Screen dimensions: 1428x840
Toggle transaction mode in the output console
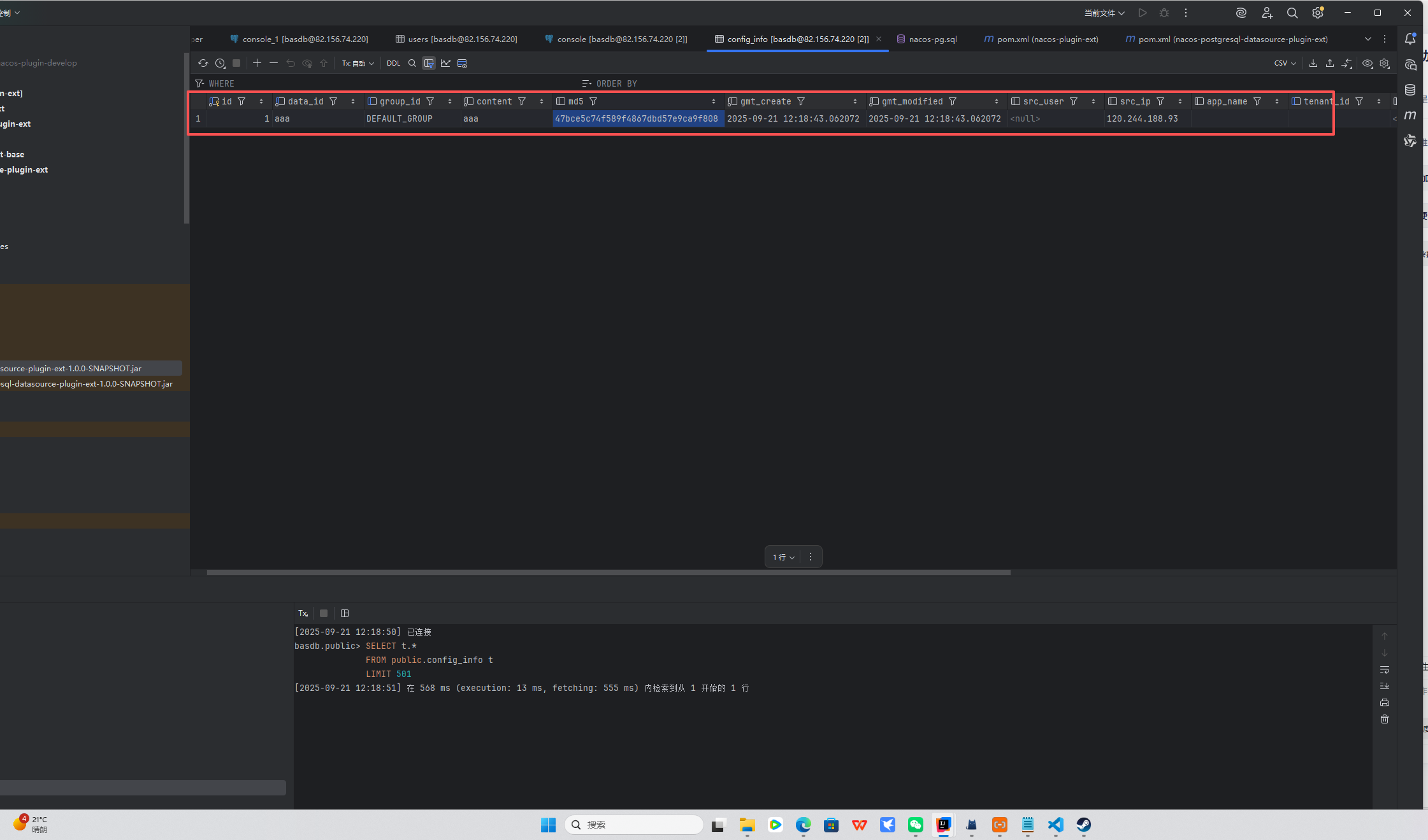[x=303, y=613]
